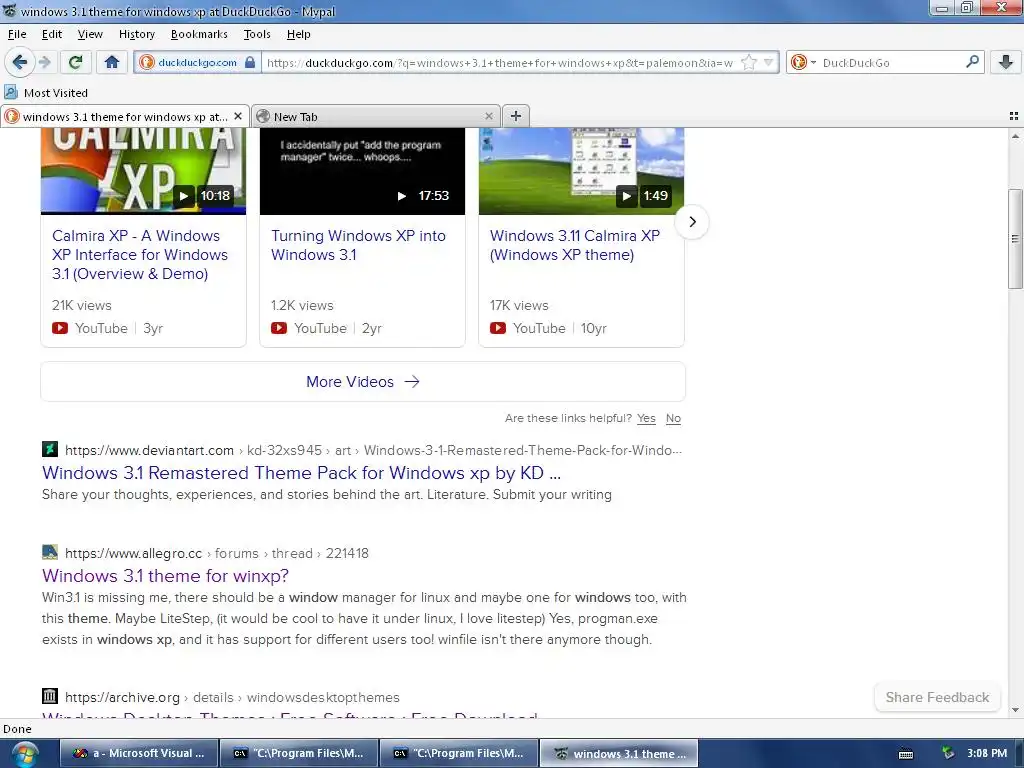
Task: Open Windows 3.1 Remastered Theme Pack result
Action: [x=301, y=473]
